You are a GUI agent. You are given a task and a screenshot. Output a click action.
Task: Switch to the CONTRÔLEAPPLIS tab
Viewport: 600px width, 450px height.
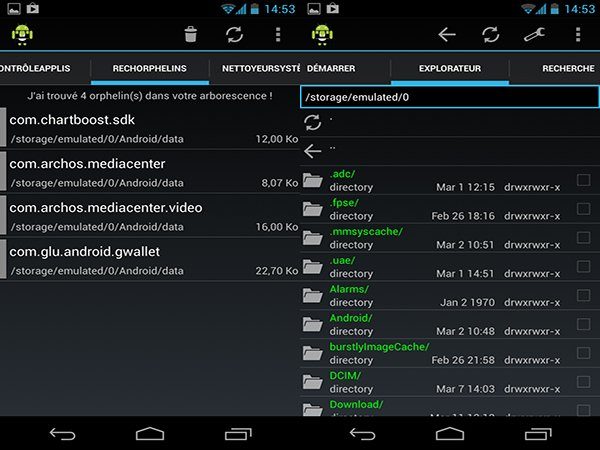click(x=35, y=68)
